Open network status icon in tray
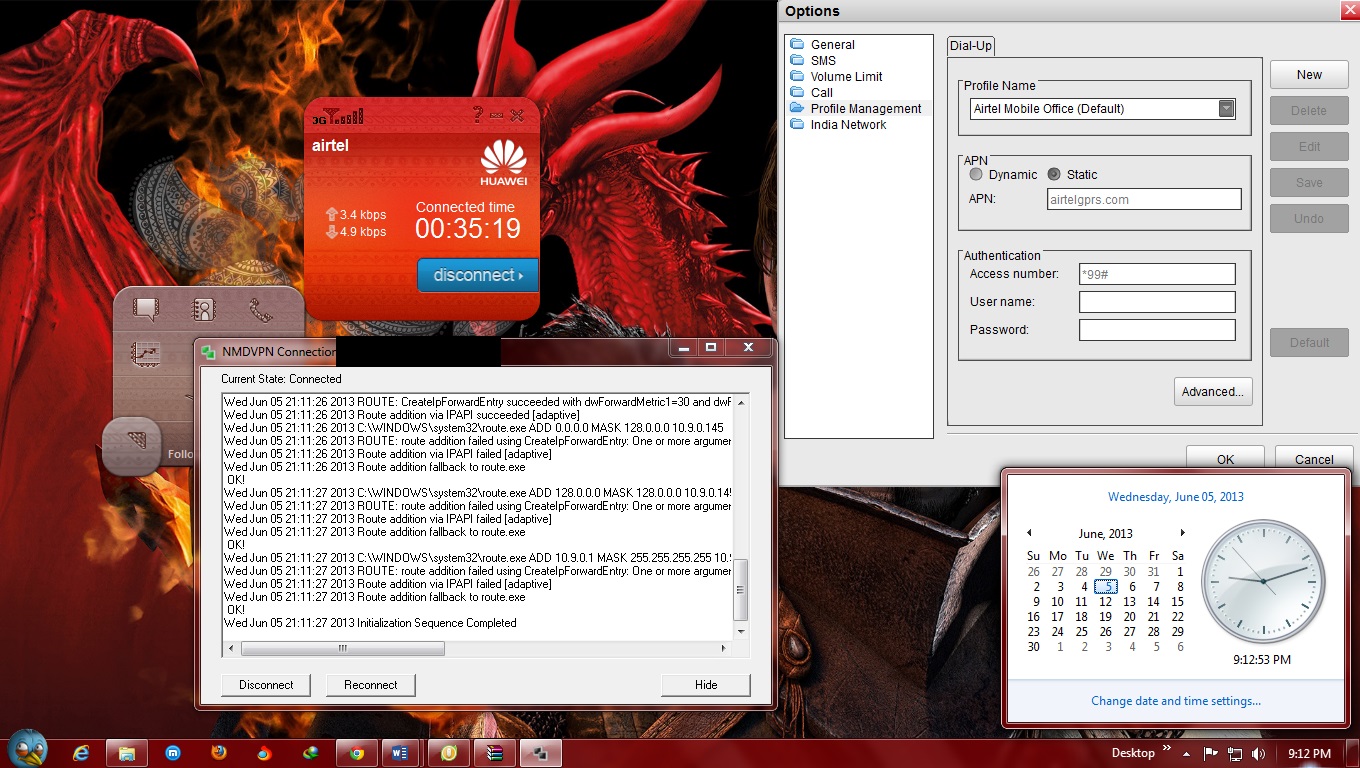The width and height of the screenshot is (1360, 768). pos(1235,753)
